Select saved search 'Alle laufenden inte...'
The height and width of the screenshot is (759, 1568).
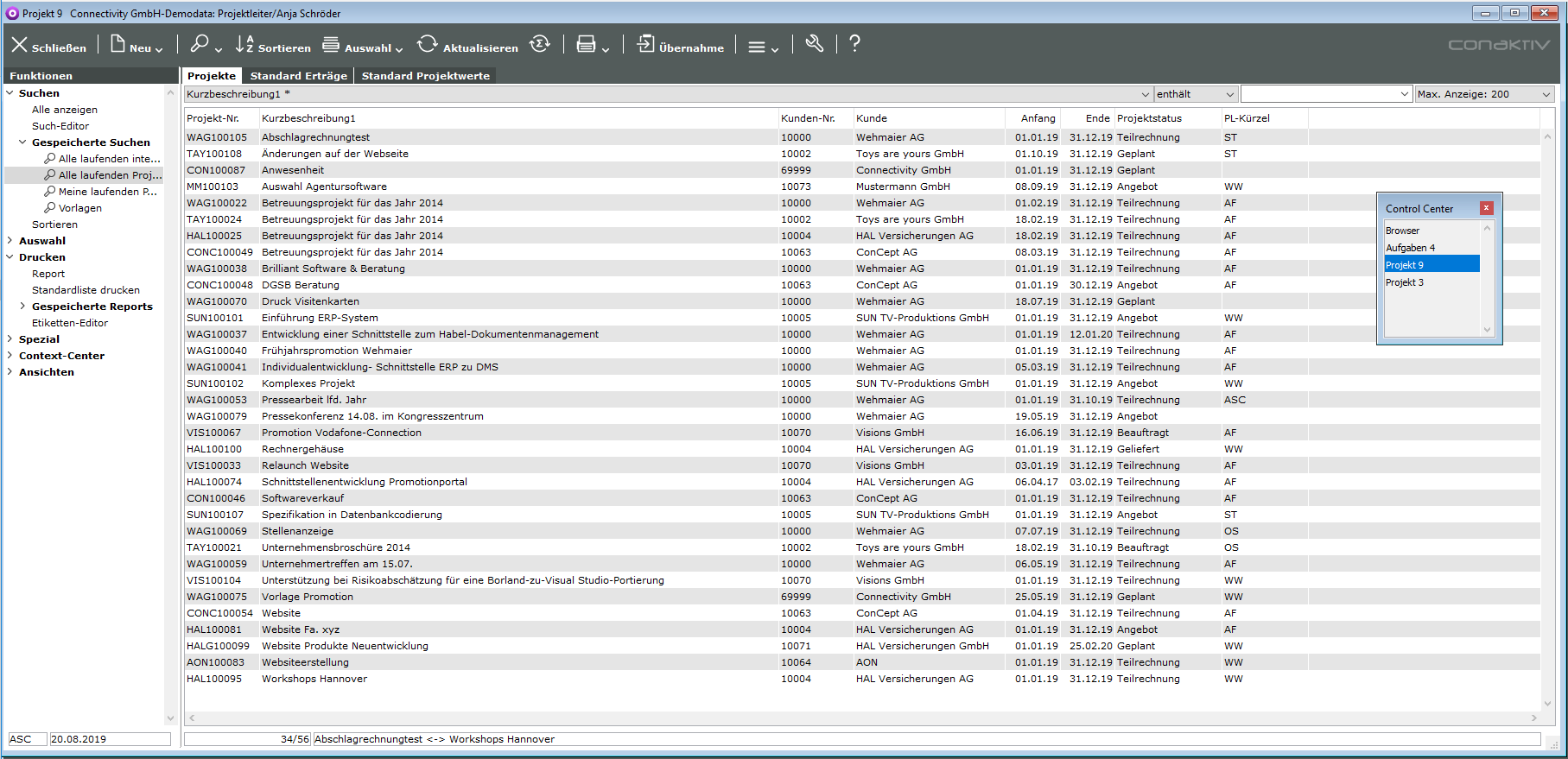(x=103, y=159)
